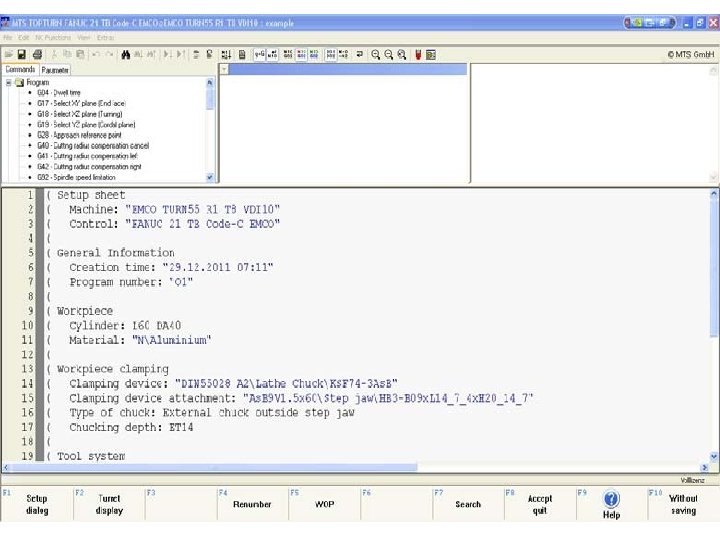Screen dimensions: 720x540
Task: Open the dropdown above the middle pane
Action: (x=224, y=69)
